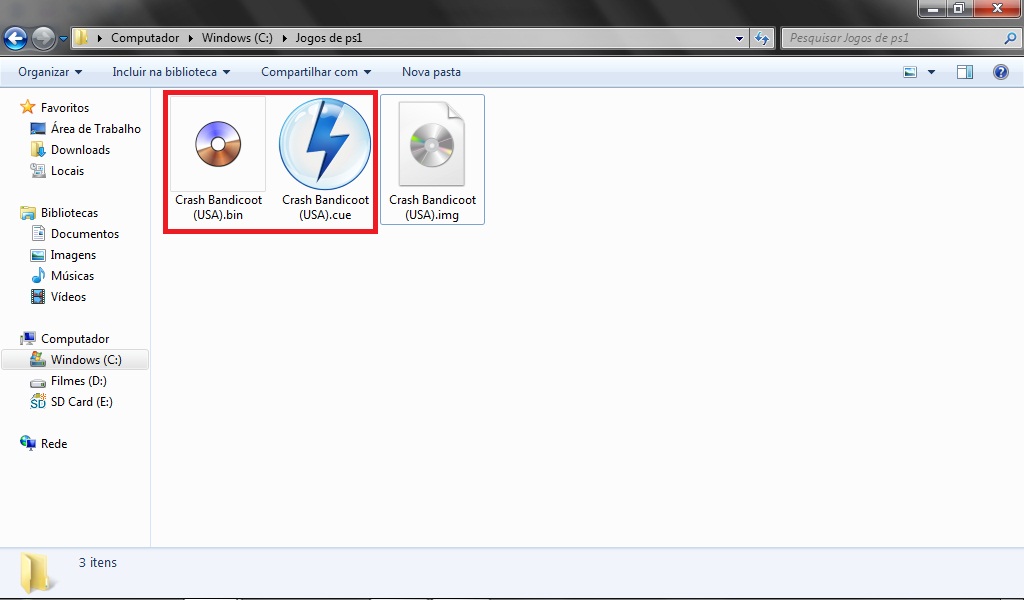Expand the Incluir na biblioteca dropdown
1024x600 pixels.
click(x=171, y=72)
